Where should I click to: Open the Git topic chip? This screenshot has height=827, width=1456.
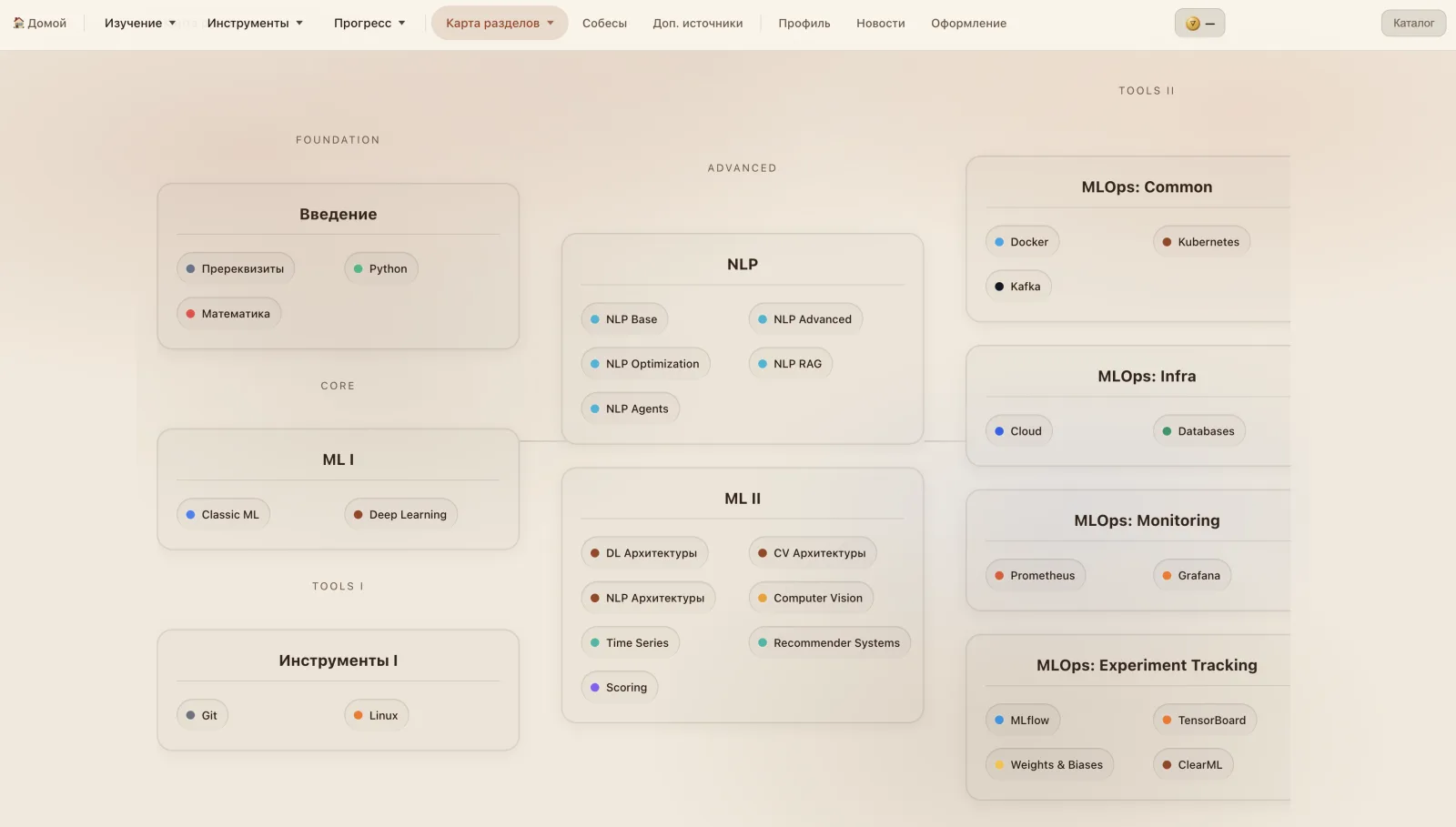[202, 715]
